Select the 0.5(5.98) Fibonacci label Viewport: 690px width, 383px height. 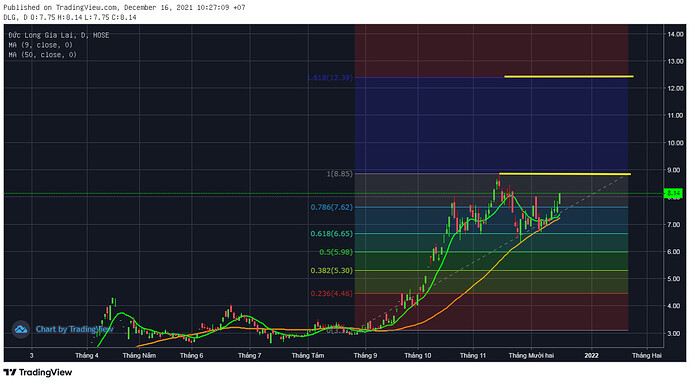click(336, 252)
